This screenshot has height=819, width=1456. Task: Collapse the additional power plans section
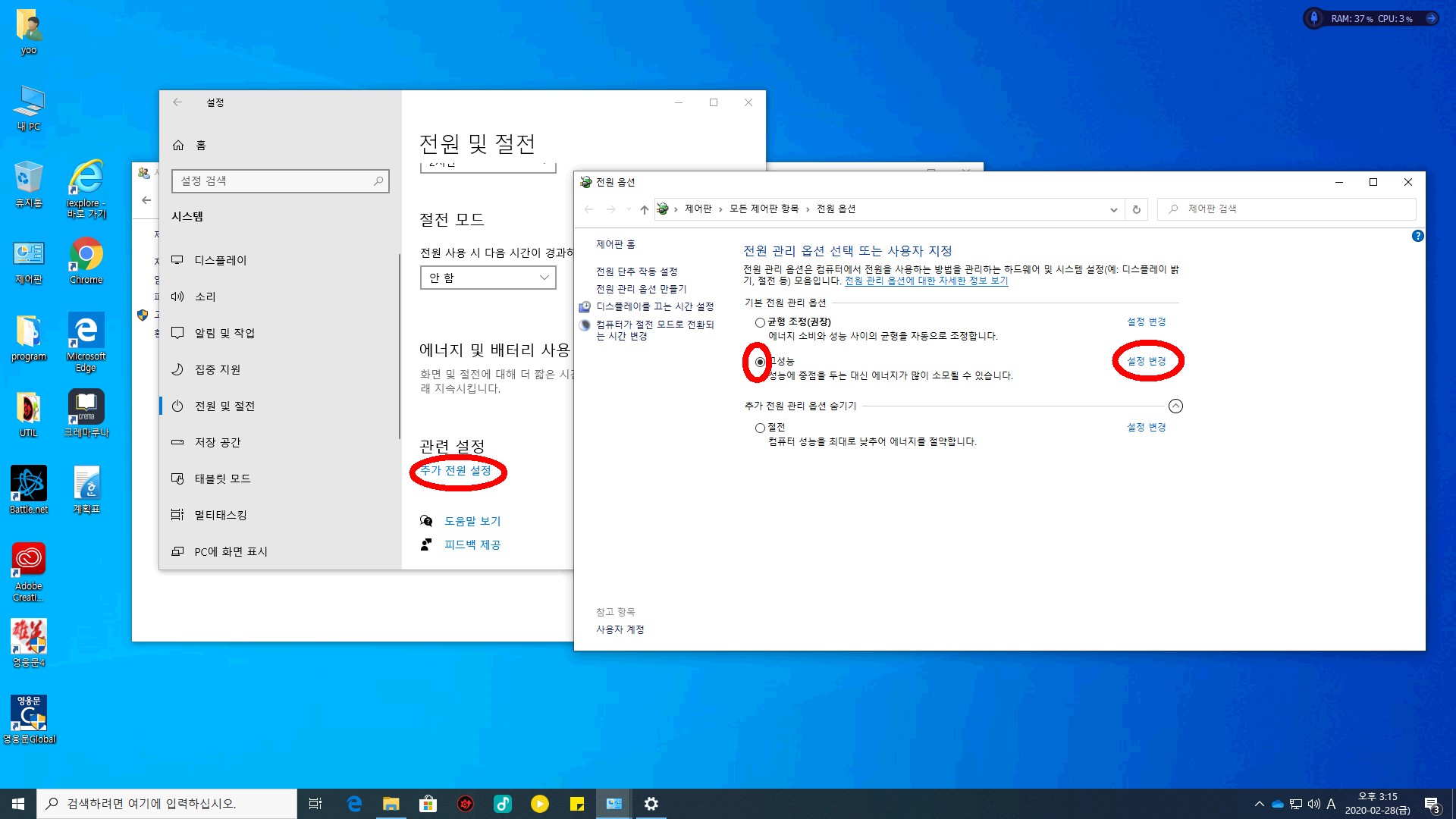point(1175,406)
